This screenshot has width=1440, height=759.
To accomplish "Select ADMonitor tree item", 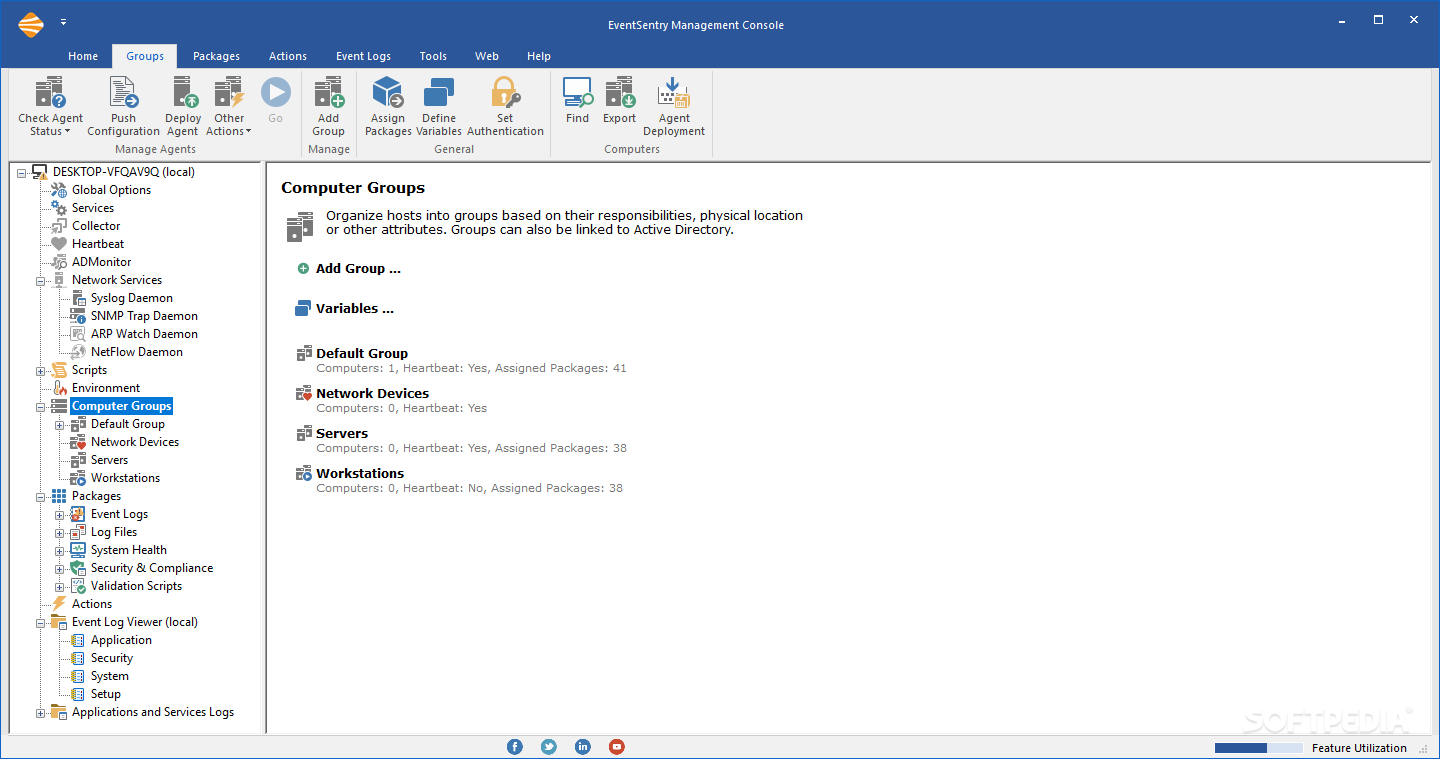I will [x=101, y=262].
